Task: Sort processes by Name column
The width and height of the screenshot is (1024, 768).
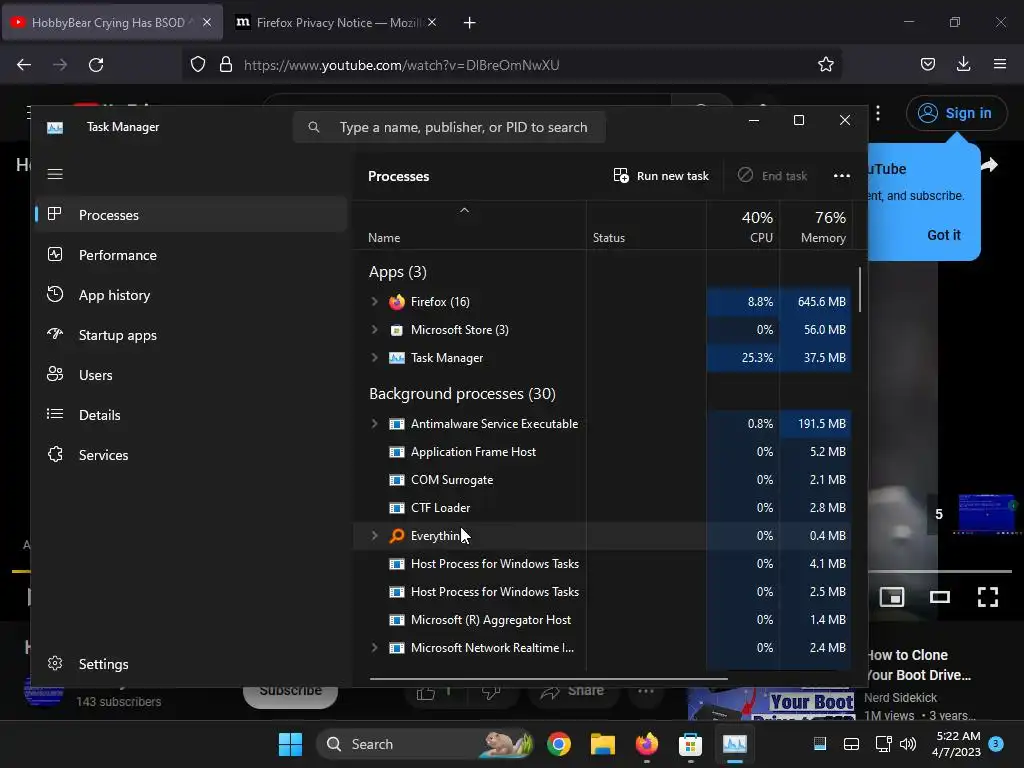Action: pyautogui.click(x=384, y=238)
